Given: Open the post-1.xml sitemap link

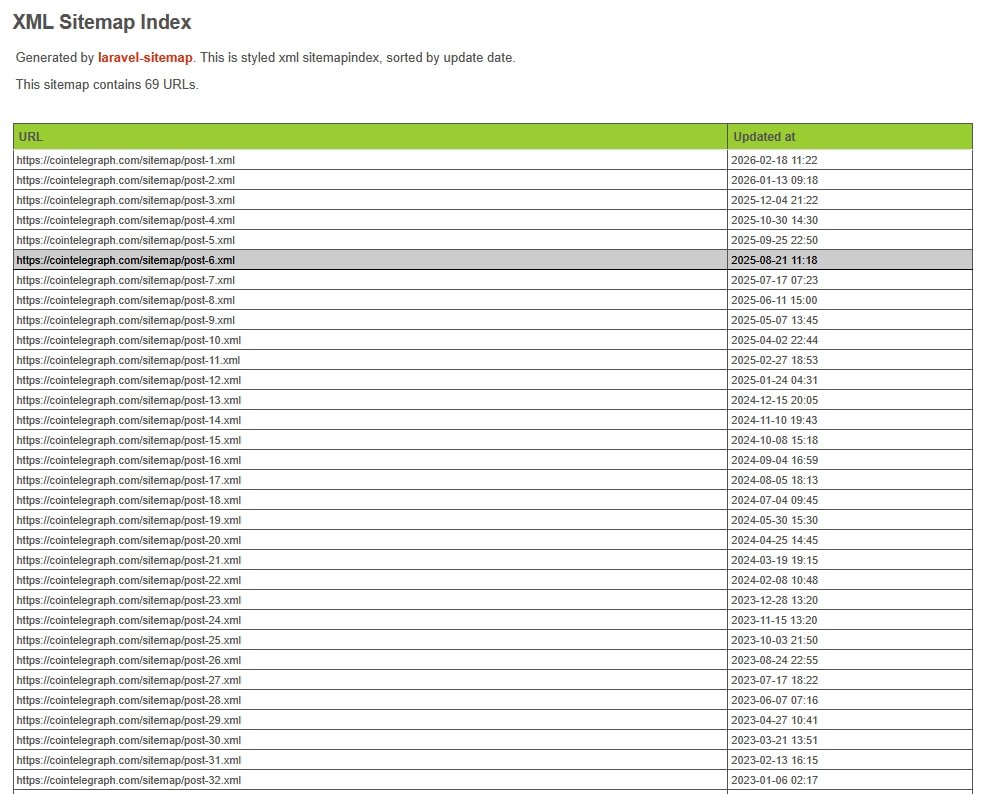Looking at the screenshot, I should coord(126,160).
